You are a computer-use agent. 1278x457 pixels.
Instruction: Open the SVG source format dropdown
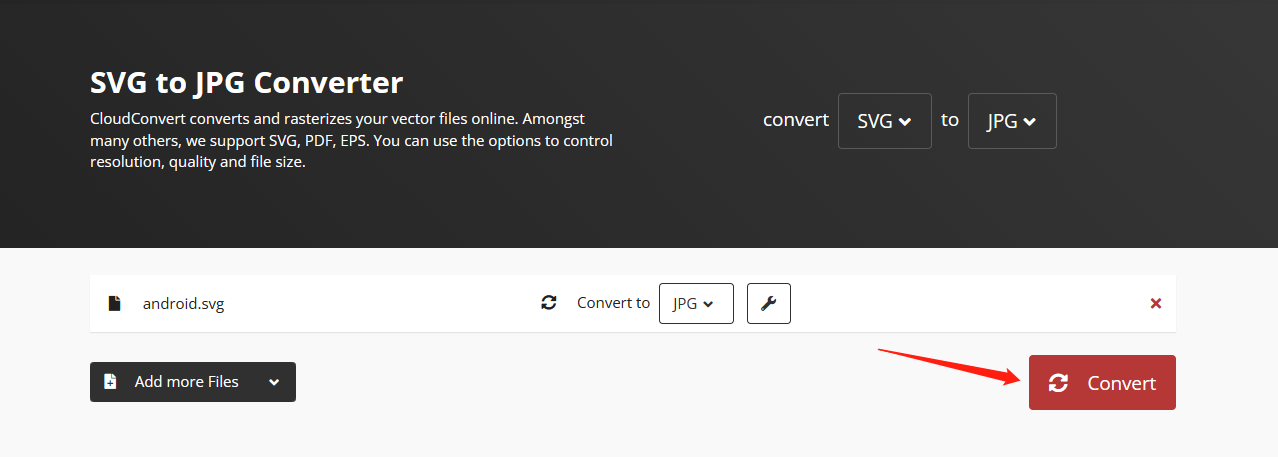click(x=884, y=121)
